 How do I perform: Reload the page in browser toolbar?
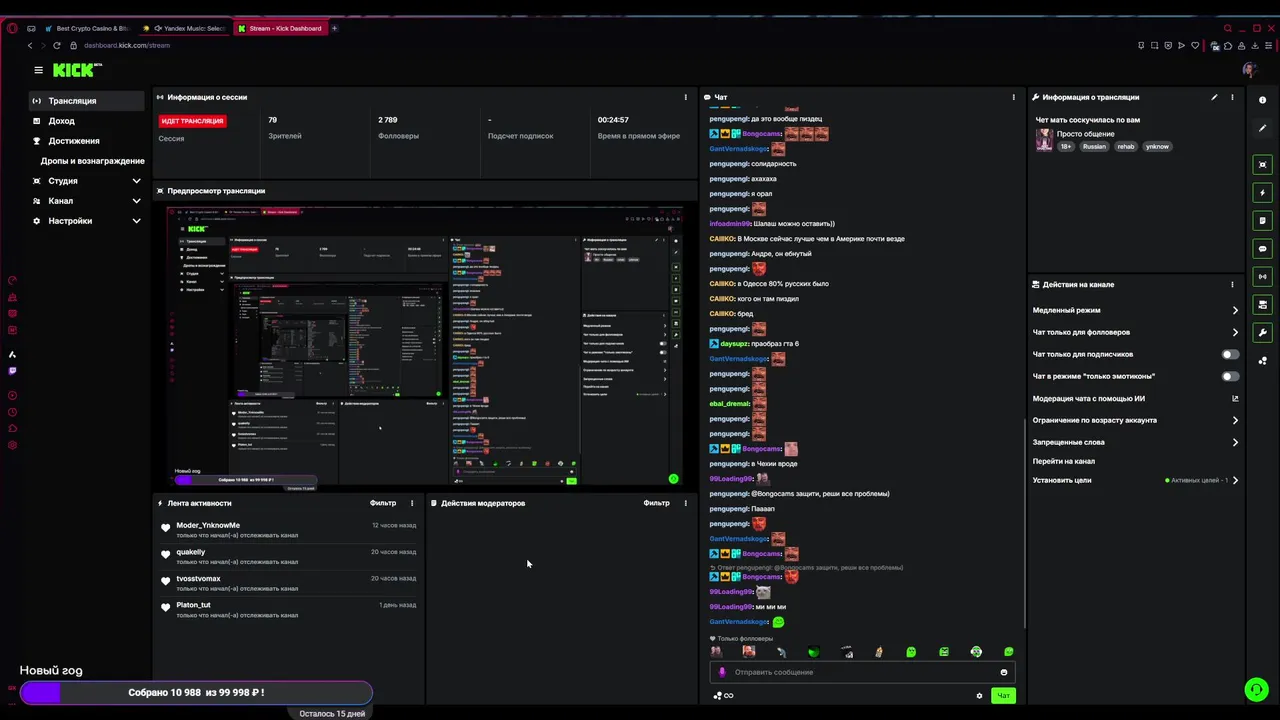point(56,45)
